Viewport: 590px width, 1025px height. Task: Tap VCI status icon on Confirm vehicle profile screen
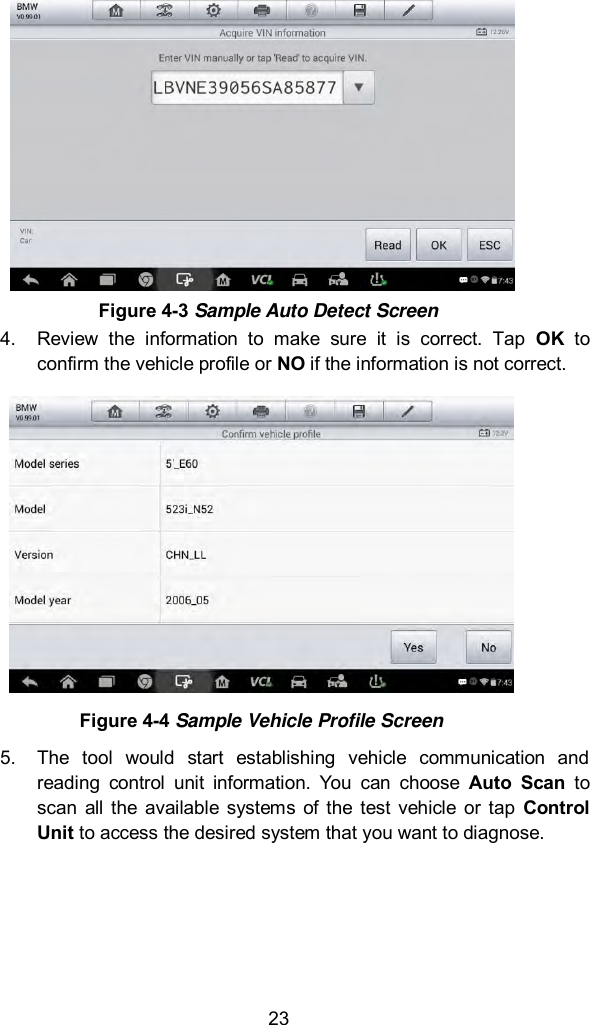click(x=261, y=681)
